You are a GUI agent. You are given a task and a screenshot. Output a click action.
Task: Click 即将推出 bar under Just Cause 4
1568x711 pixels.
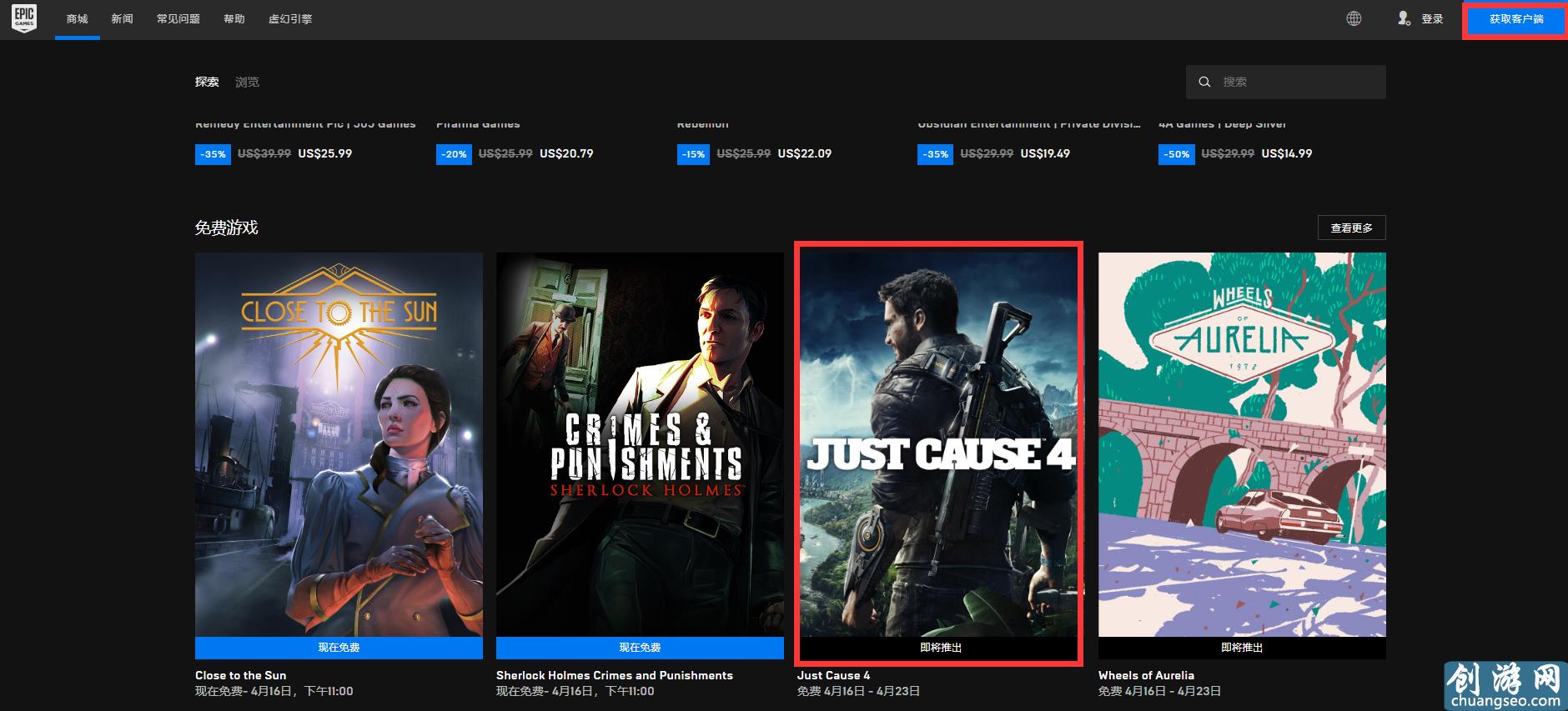click(x=941, y=648)
